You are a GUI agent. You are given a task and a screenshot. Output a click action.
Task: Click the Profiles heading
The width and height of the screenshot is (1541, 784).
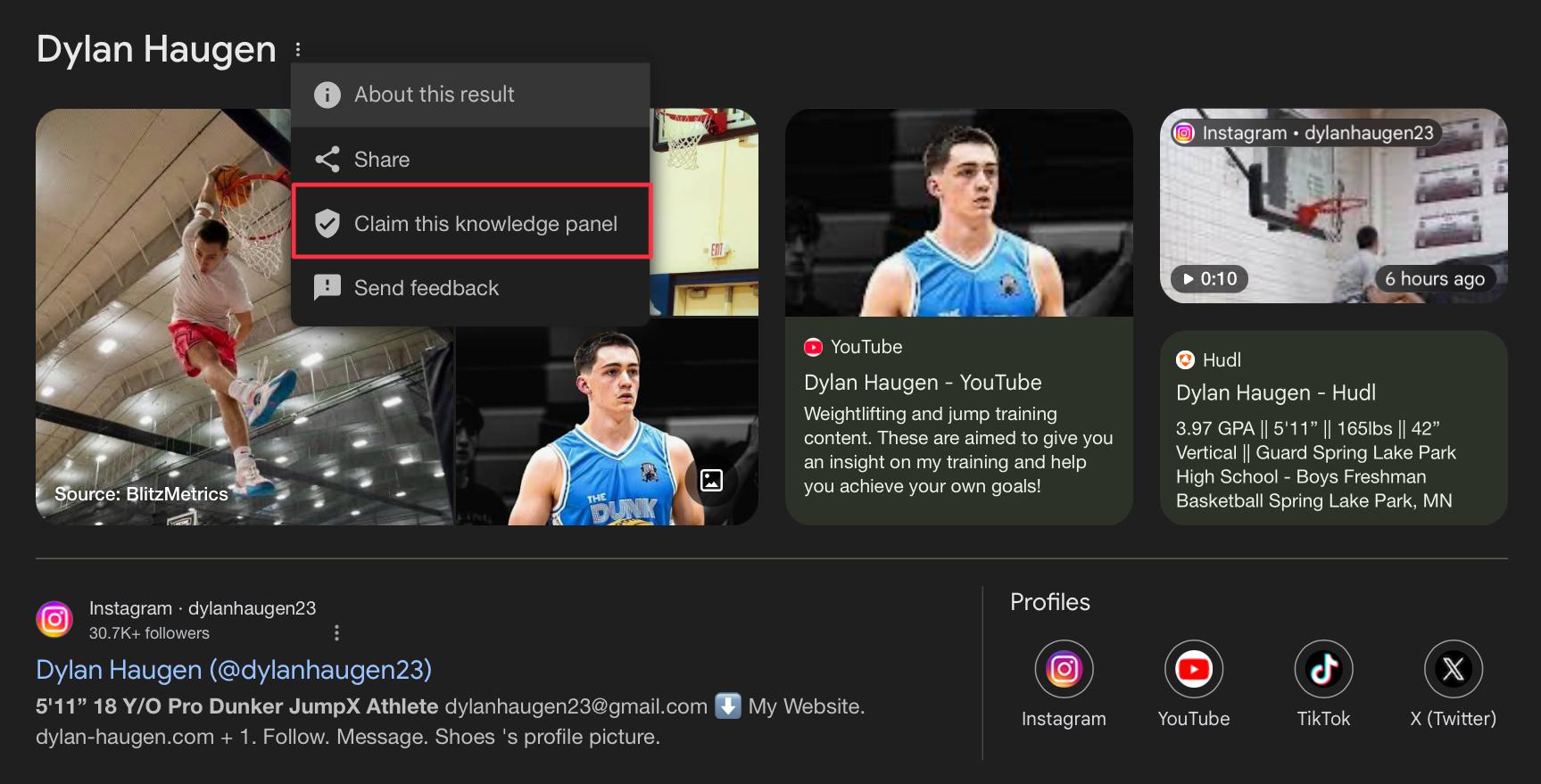coord(1050,602)
